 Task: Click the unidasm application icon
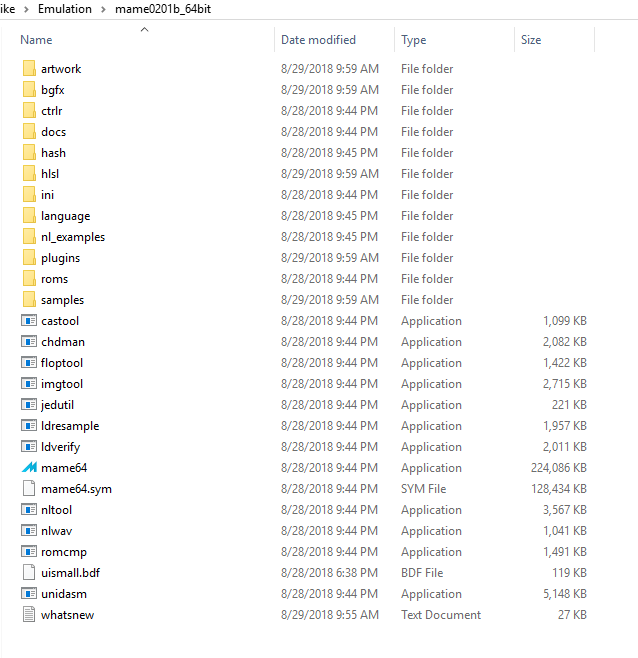(x=29, y=593)
